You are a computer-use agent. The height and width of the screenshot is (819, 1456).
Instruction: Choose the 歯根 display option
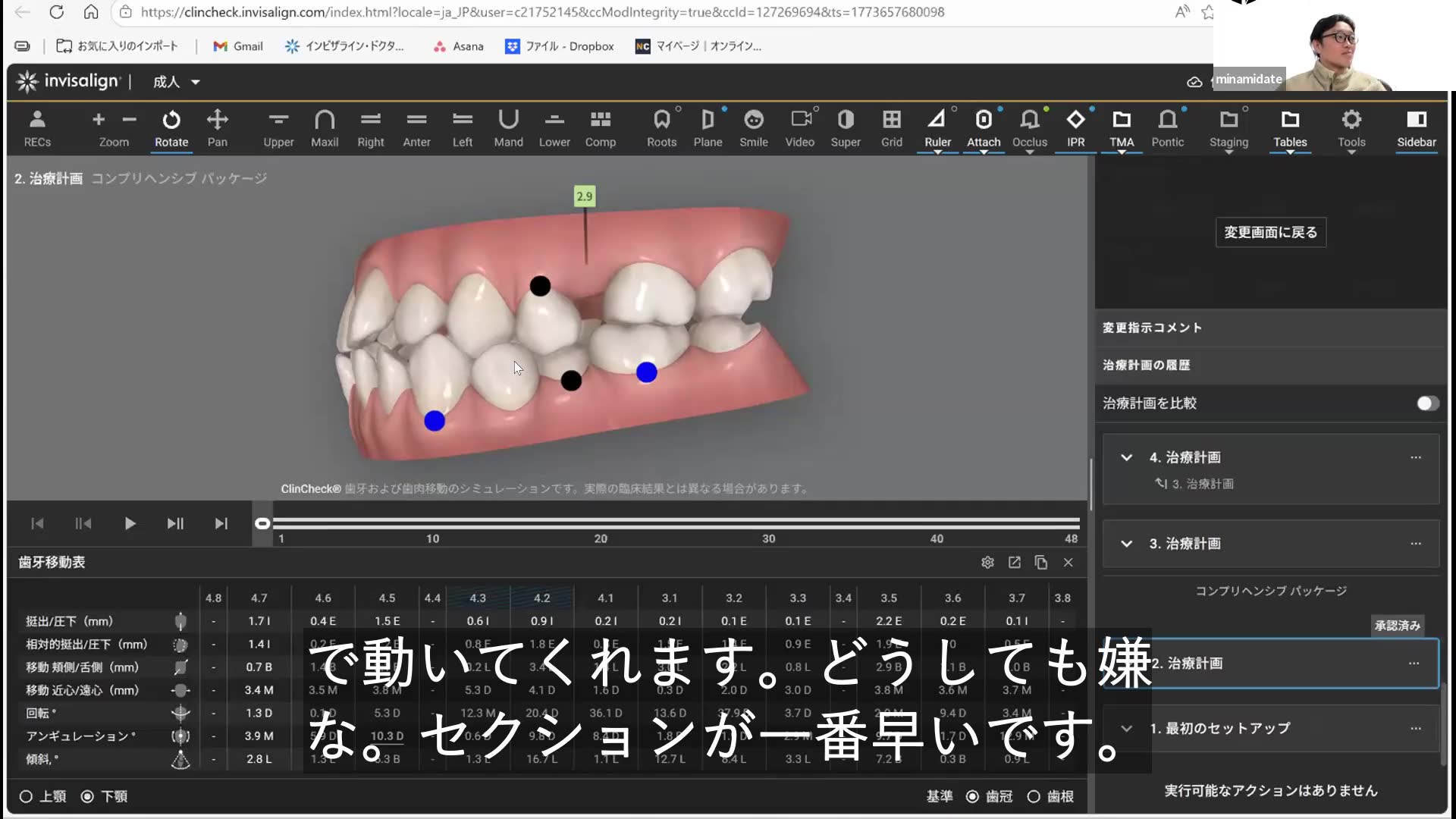pyautogui.click(x=1034, y=796)
